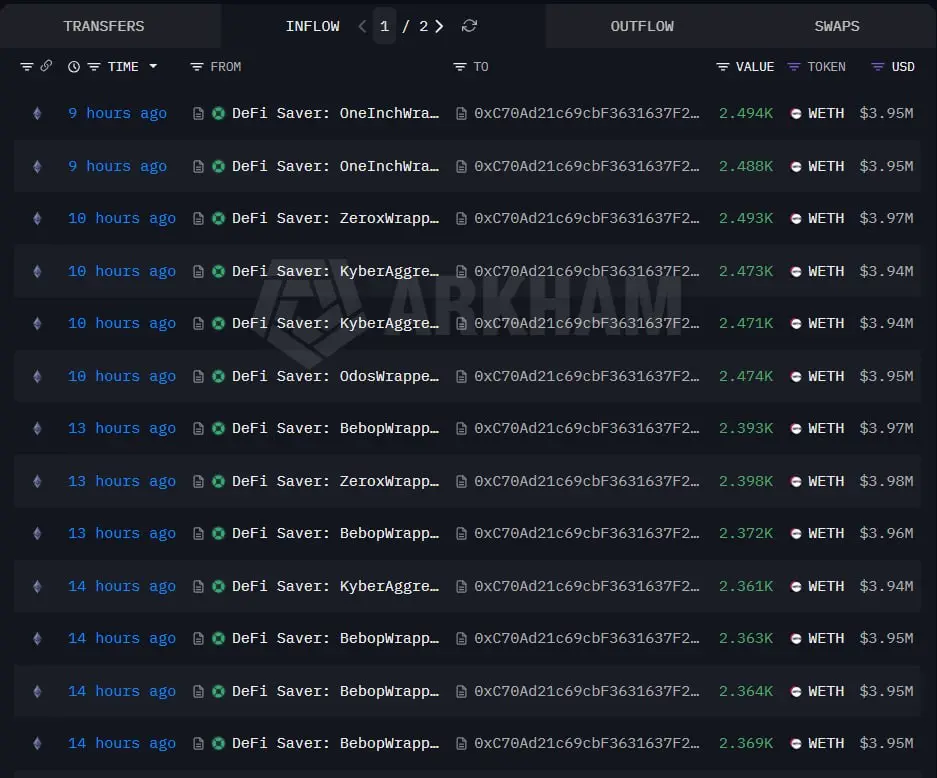Open recipient address on the 2.369K row
This screenshot has width=937, height=778.
point(586,743)
